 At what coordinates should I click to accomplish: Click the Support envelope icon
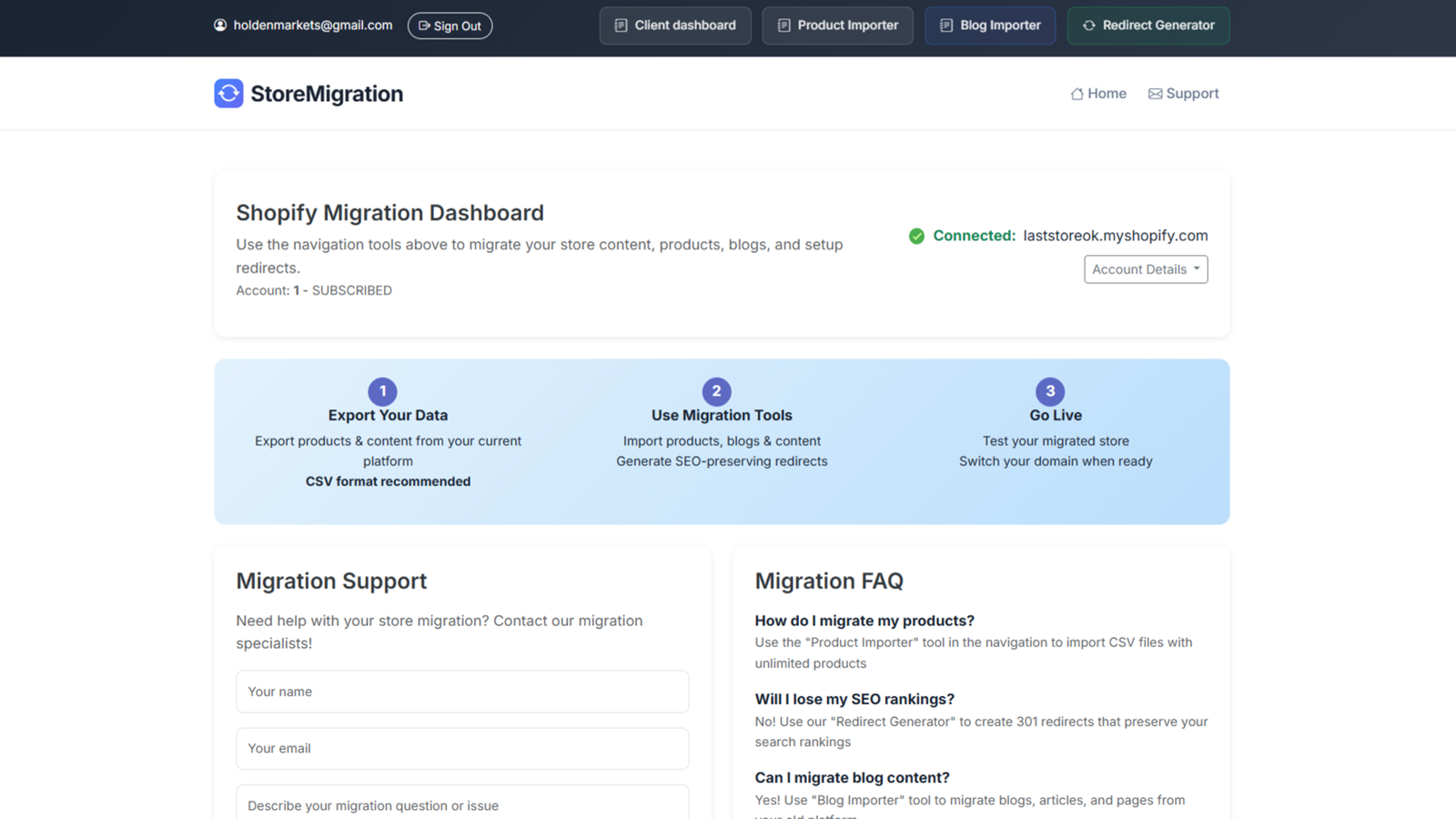tap(1155, 93)
